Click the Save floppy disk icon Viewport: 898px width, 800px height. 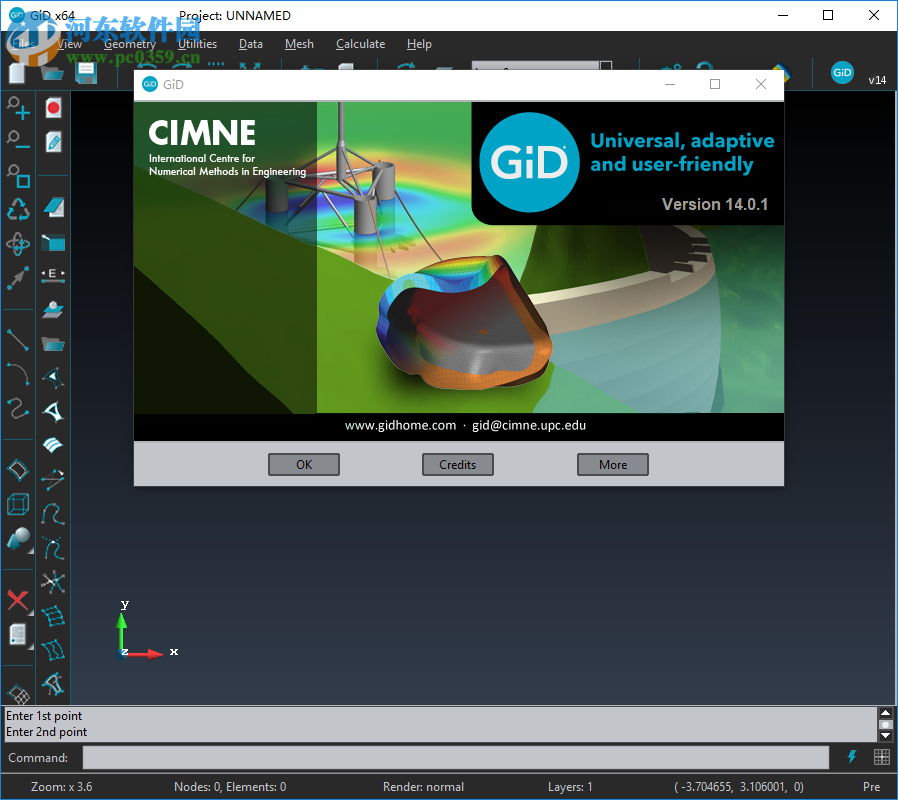86,73
